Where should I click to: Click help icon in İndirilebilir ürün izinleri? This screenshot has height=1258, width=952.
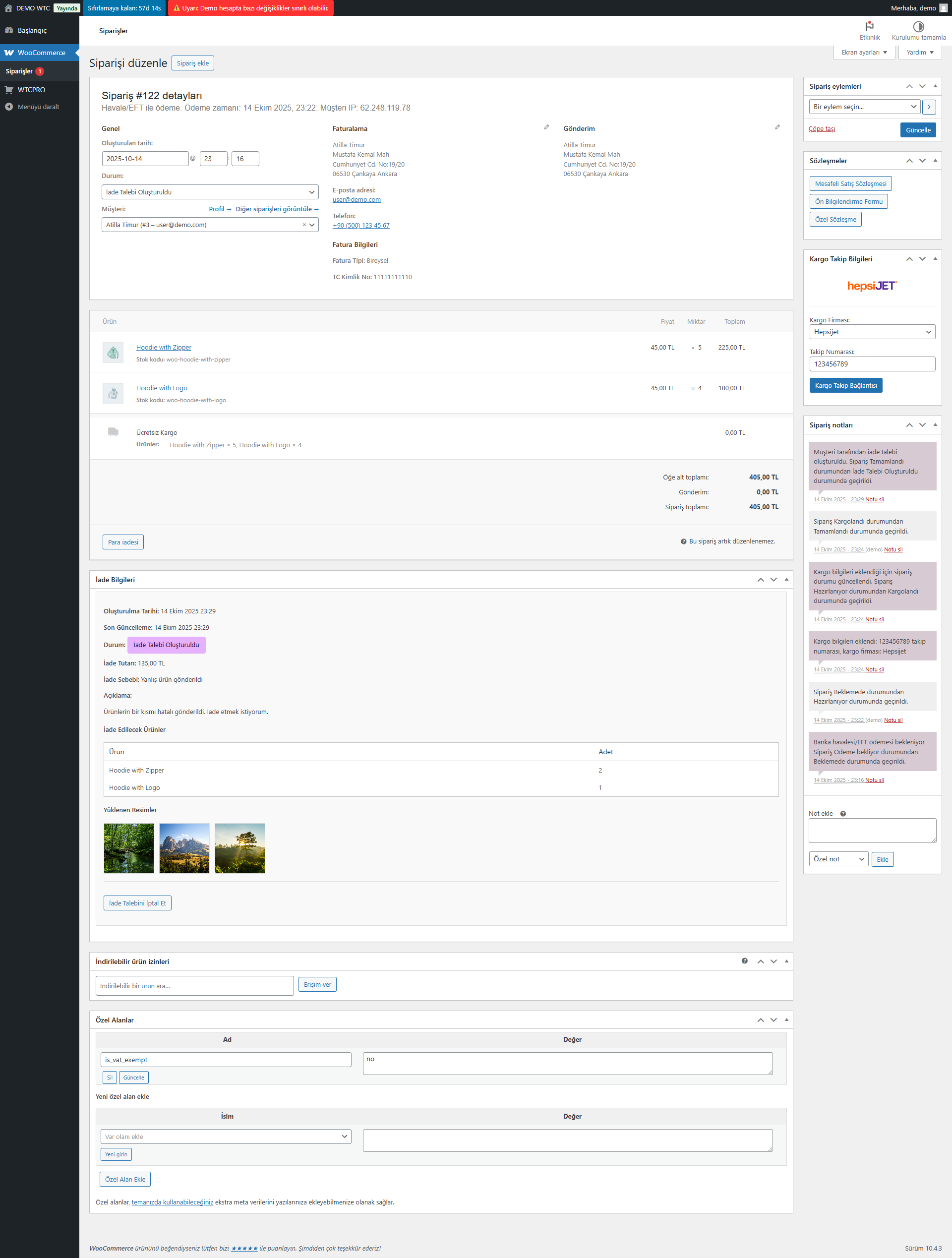pos(744,961)
